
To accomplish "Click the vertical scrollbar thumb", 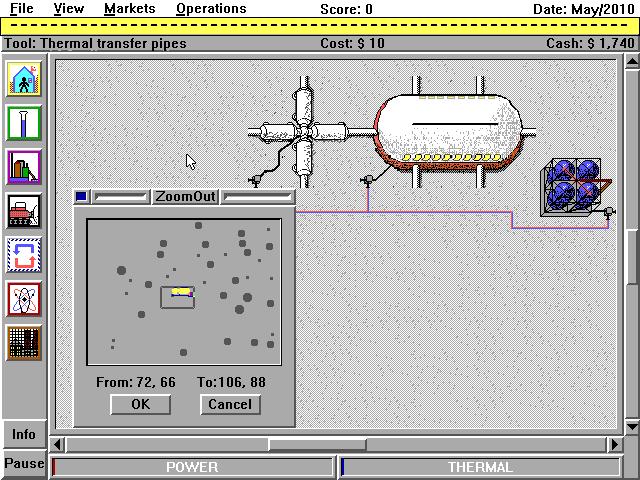I will pos(633,256).
